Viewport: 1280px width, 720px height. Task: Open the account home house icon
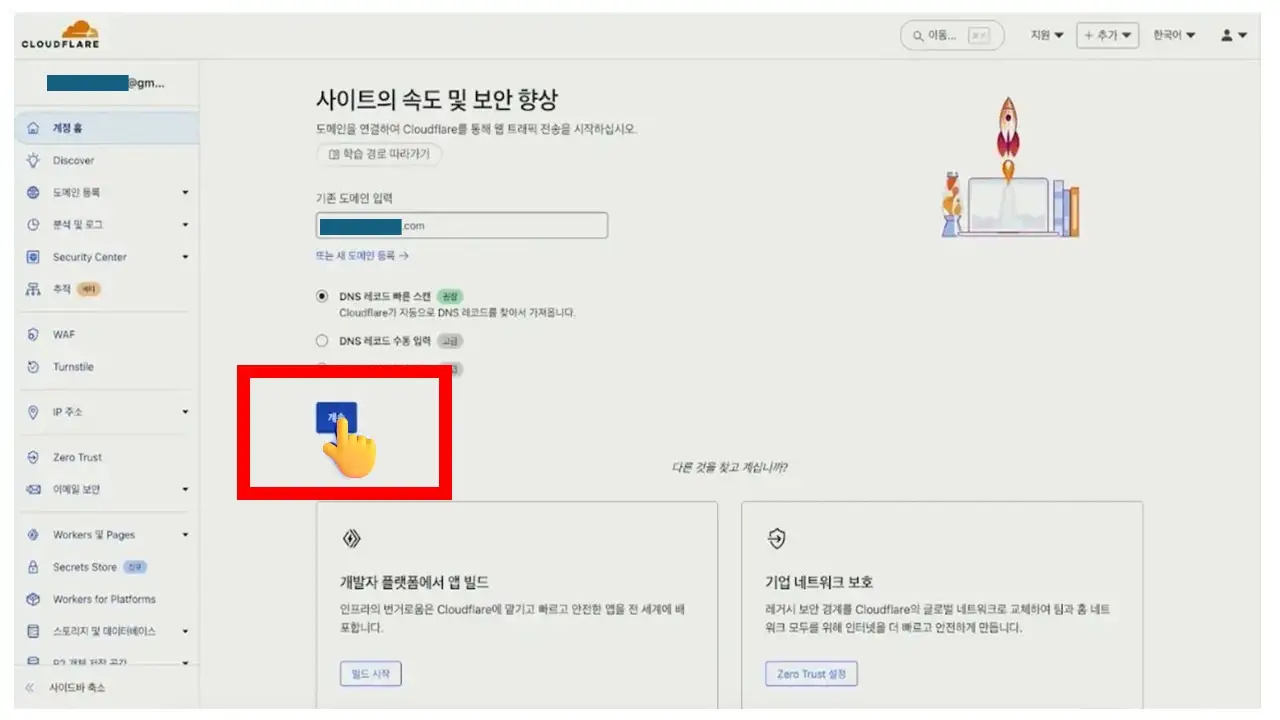click(33, 128)
